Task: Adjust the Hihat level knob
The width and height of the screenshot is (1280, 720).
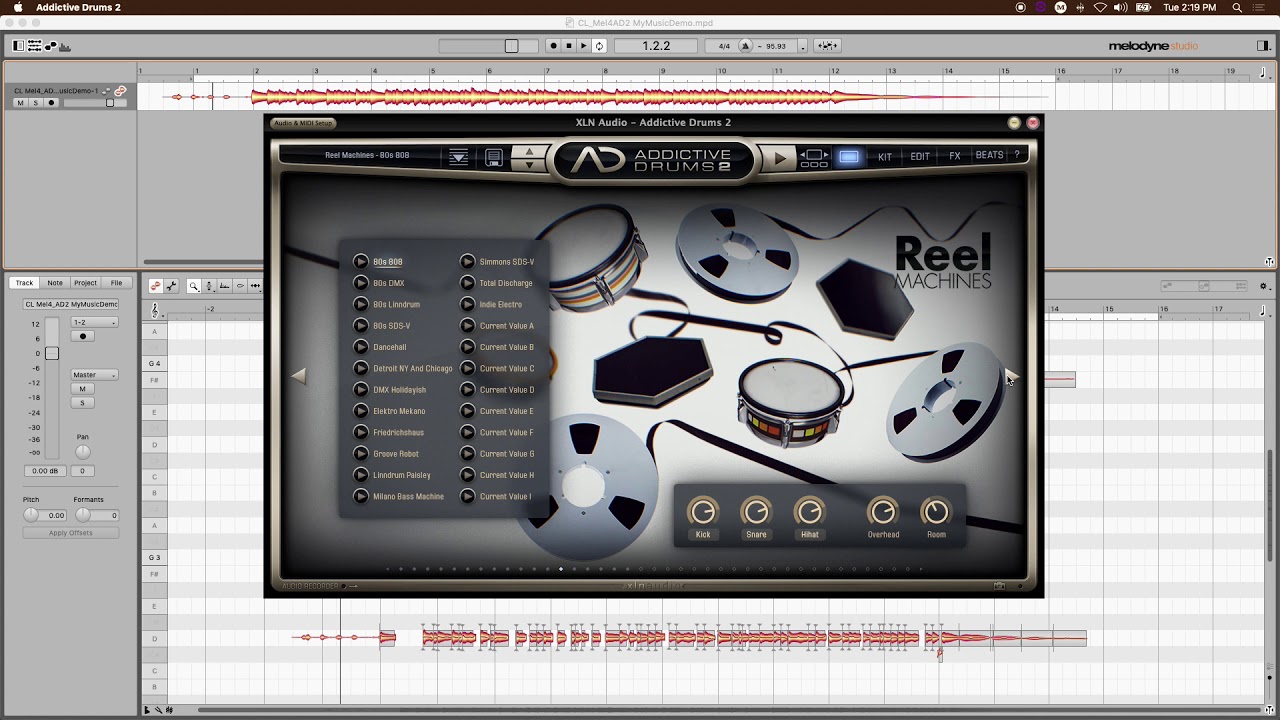Action: [x=809, y=512]
